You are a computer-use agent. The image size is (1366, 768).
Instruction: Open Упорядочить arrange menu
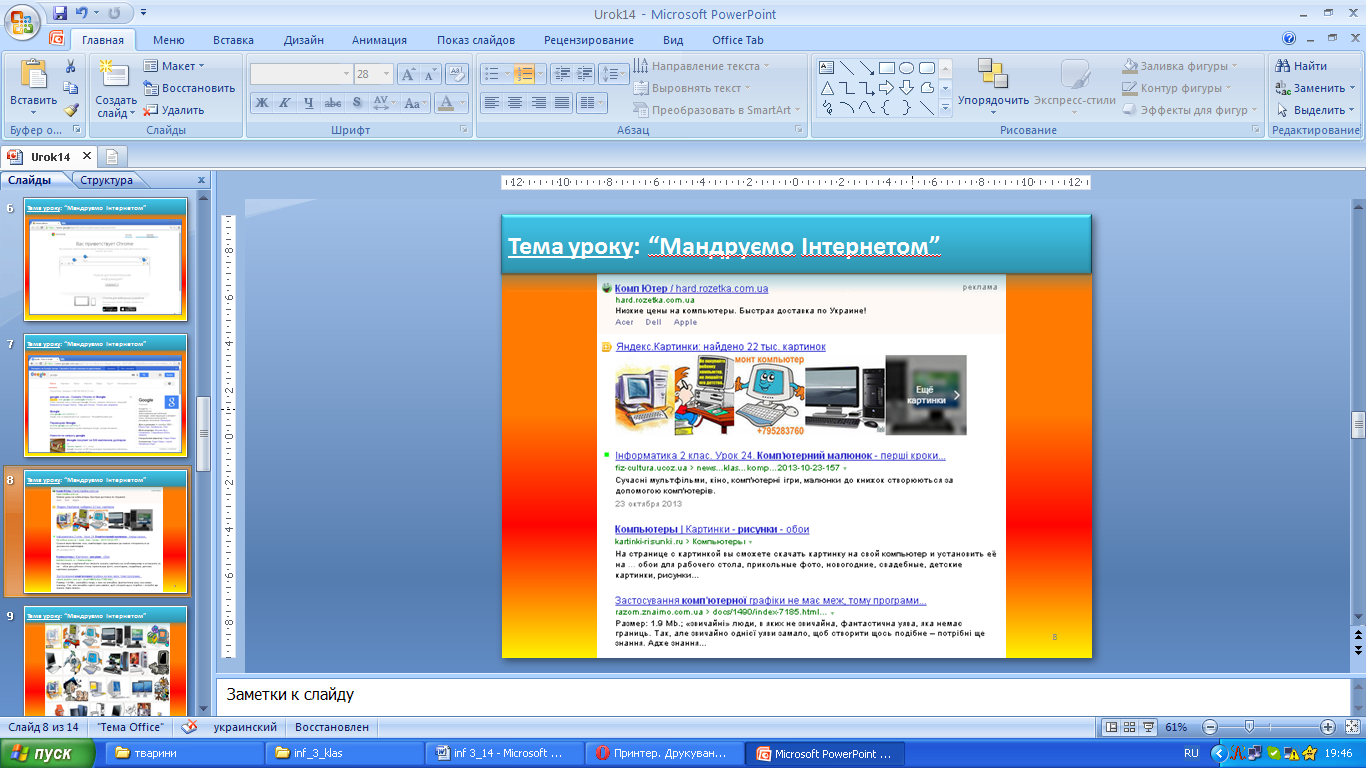[x=993, y=85]
